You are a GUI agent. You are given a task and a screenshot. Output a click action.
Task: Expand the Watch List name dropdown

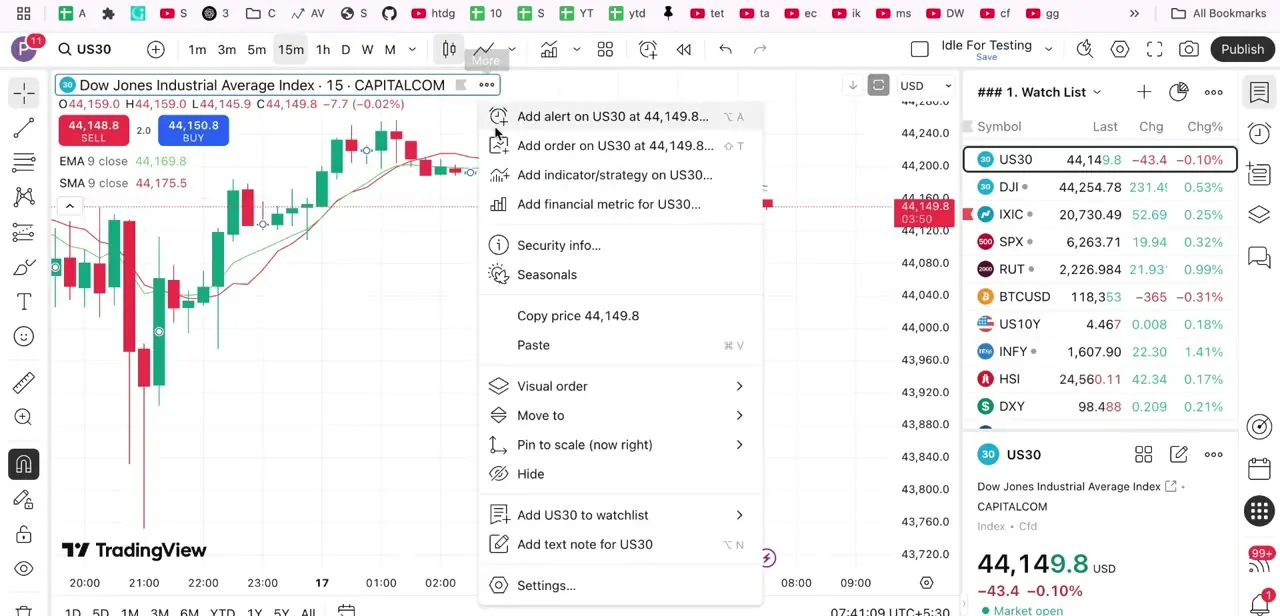point(1097,92)
